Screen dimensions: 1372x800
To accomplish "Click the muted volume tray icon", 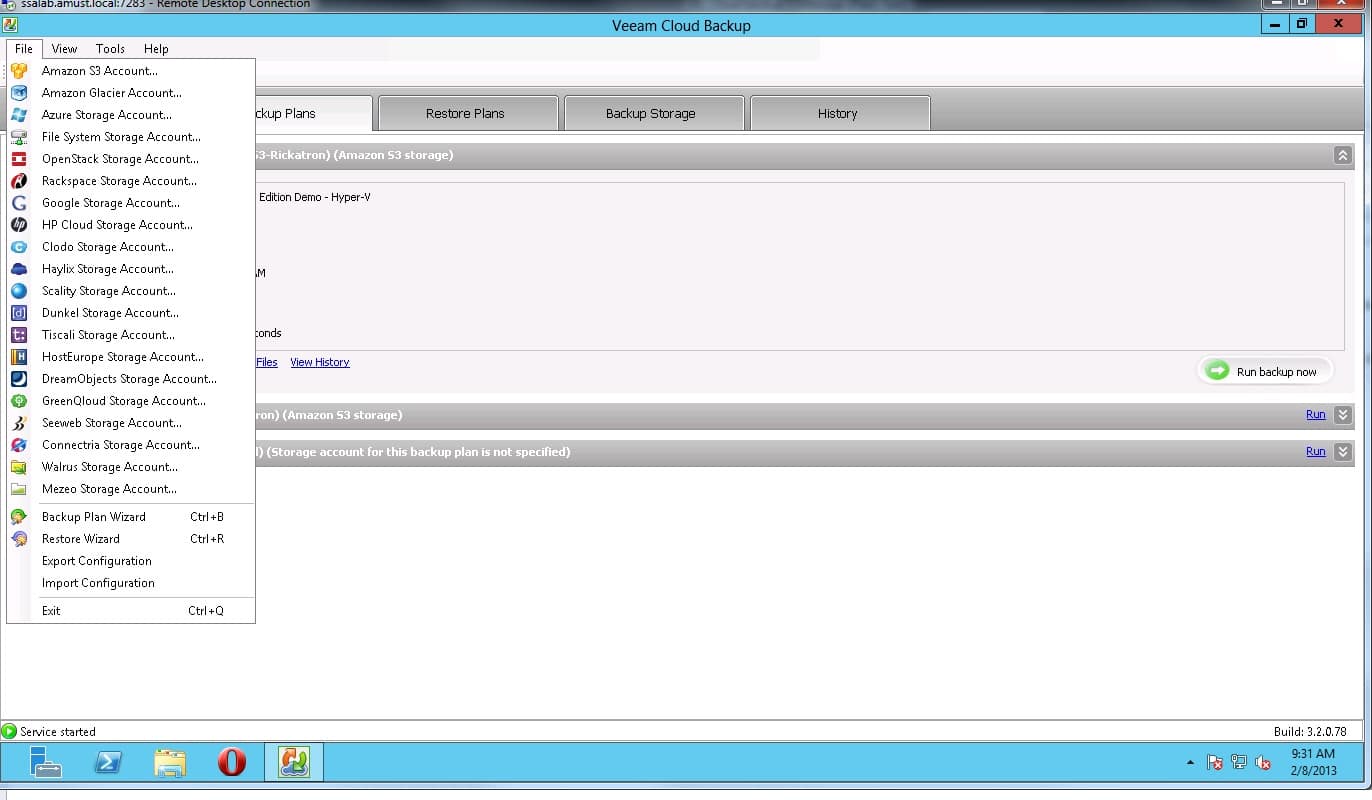I will tap(1263, 763).
